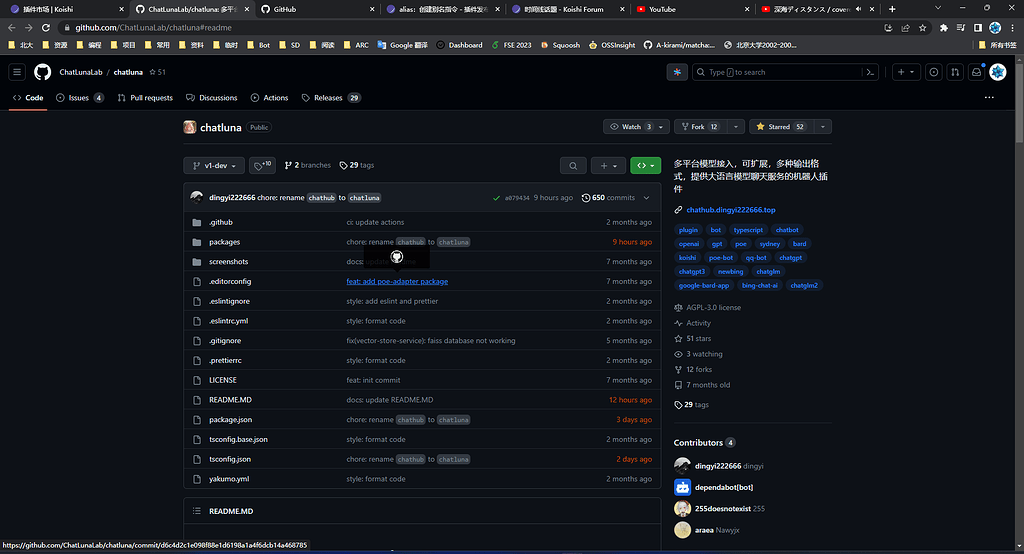Mute the audio-playing YouTube tab
1024x554 pixels.
[858, 9]
